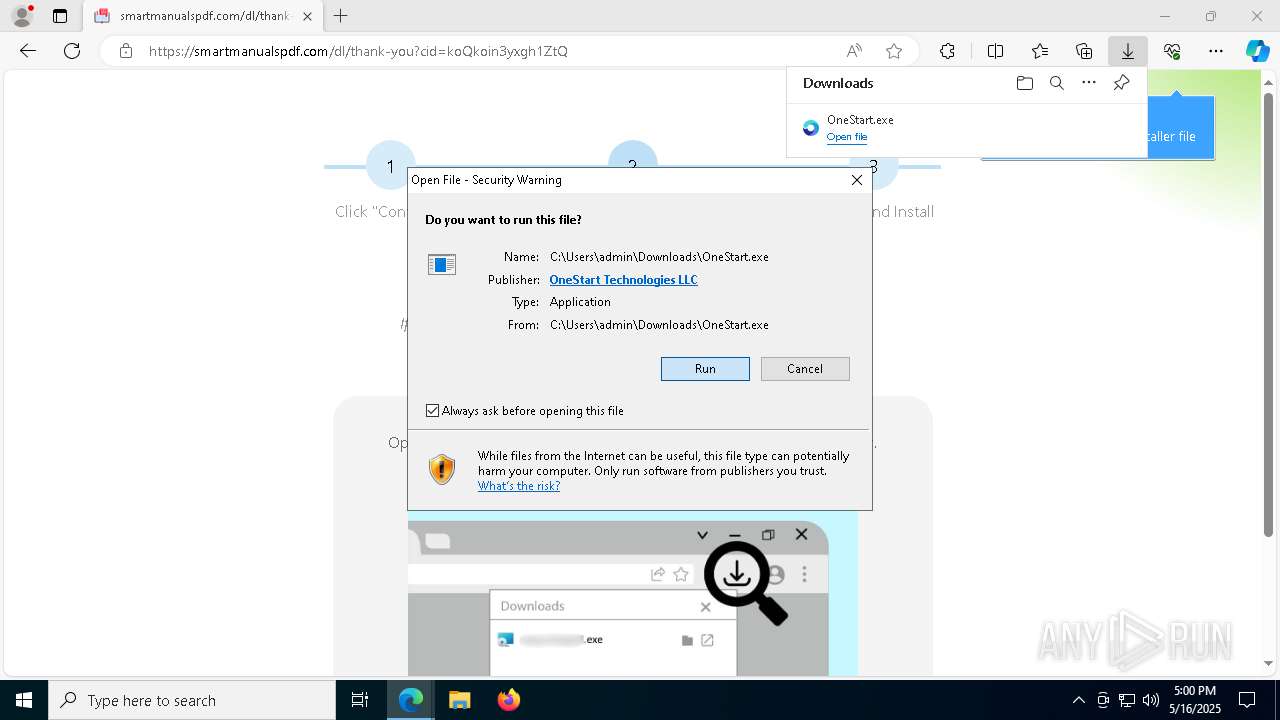Open File Explorer from the taskbar
1280x720 pixels.
(x=460, y=700)
